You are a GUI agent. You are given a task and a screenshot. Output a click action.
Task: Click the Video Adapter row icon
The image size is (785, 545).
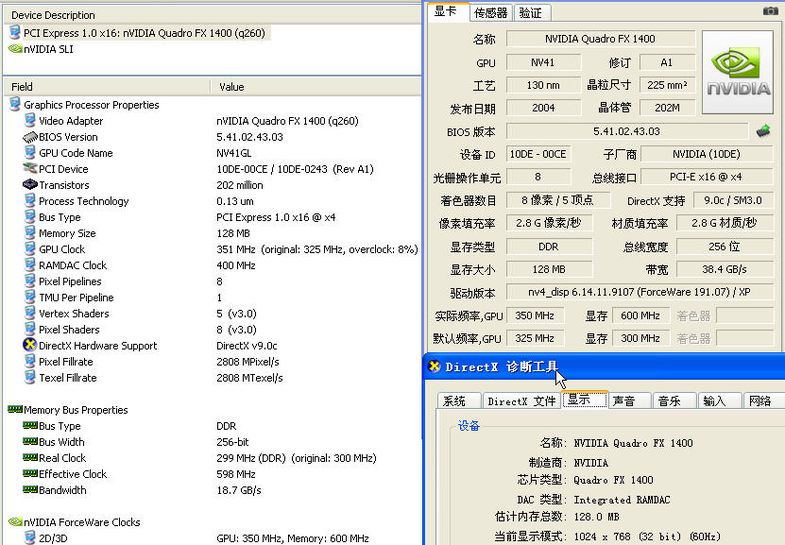[x=30, y=121]
